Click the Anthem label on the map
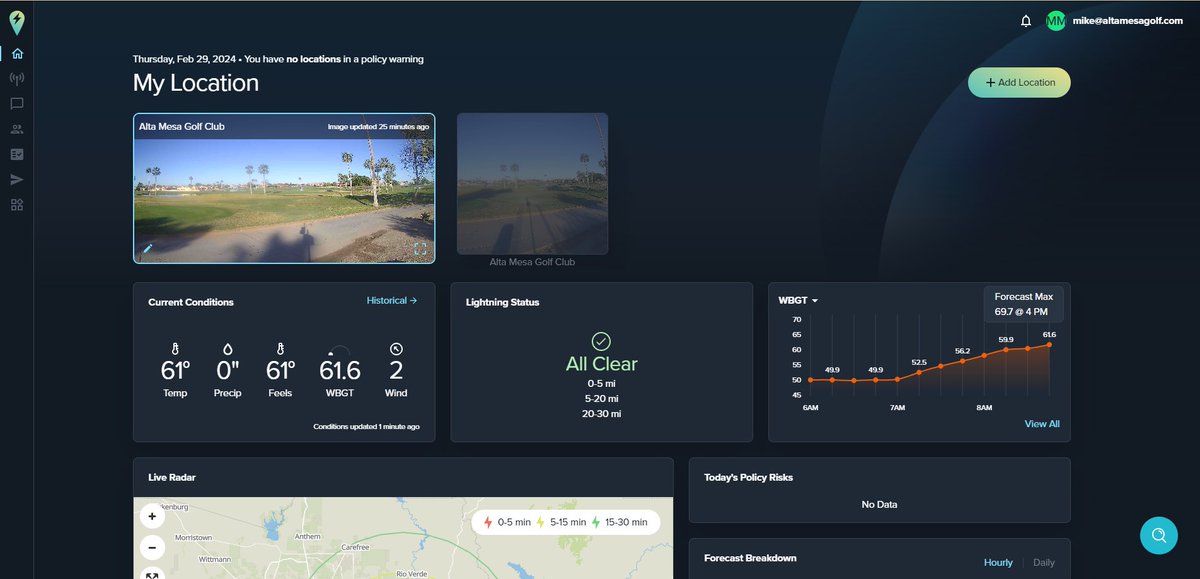The image size is (1200, 579). coord(307,535)
